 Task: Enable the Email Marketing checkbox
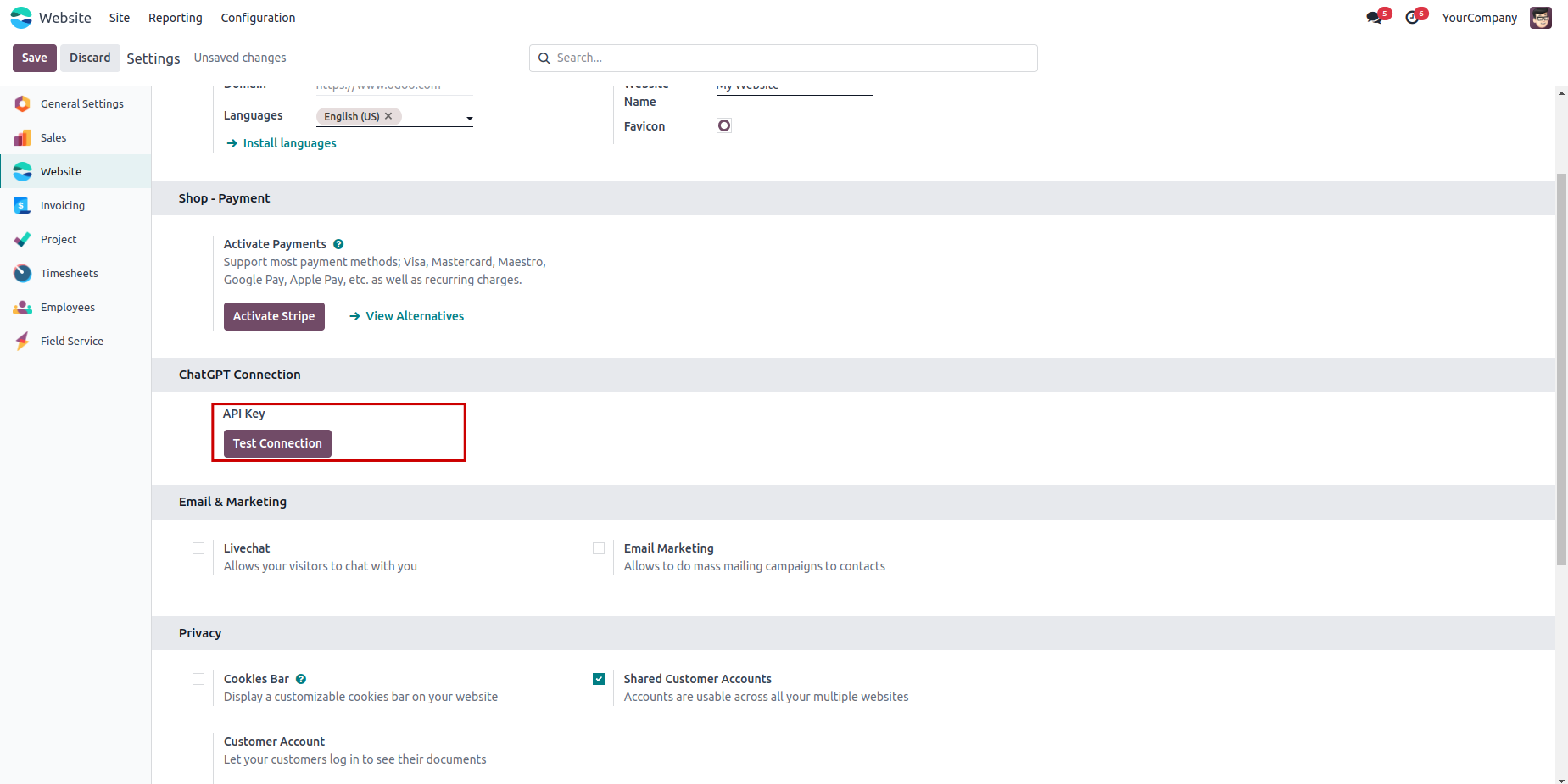tap(599, 548)
